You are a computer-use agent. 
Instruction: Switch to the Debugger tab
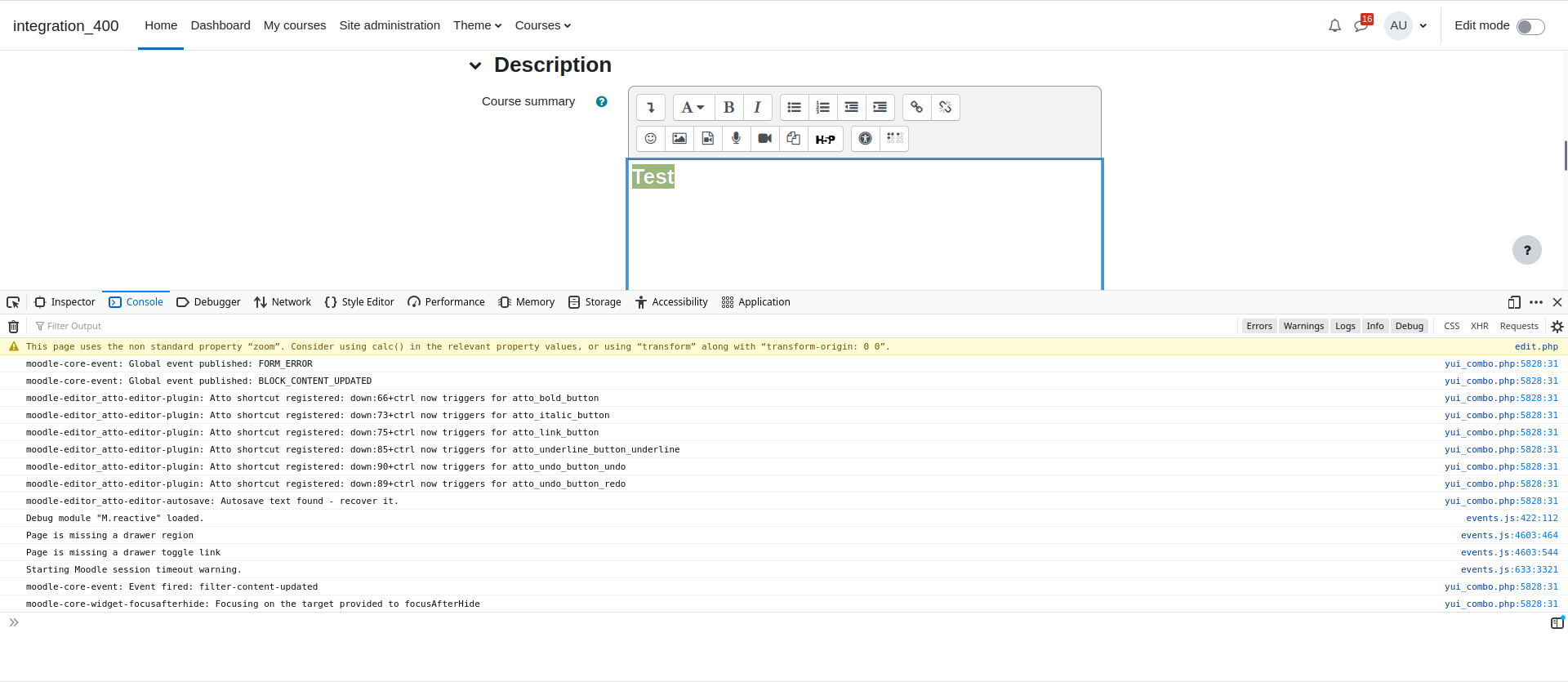click(208, 302)
